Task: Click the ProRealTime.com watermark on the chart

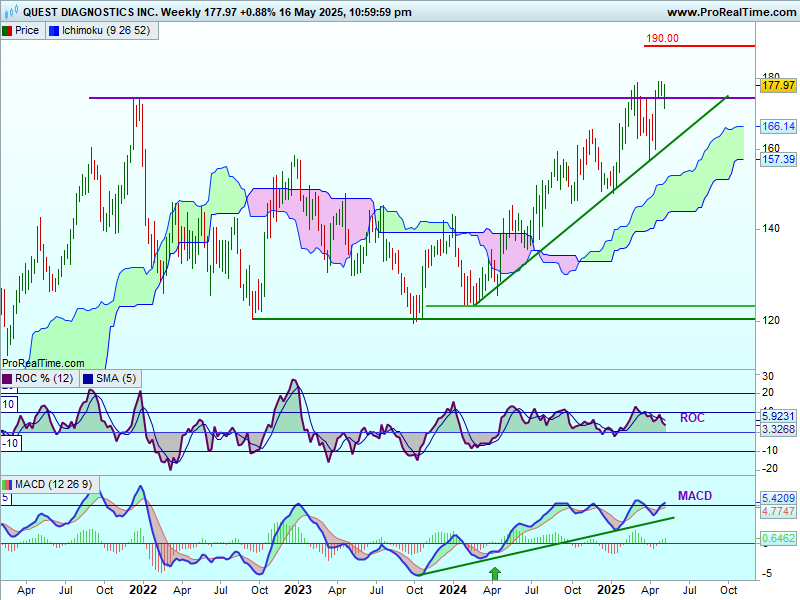Action: 40,362
